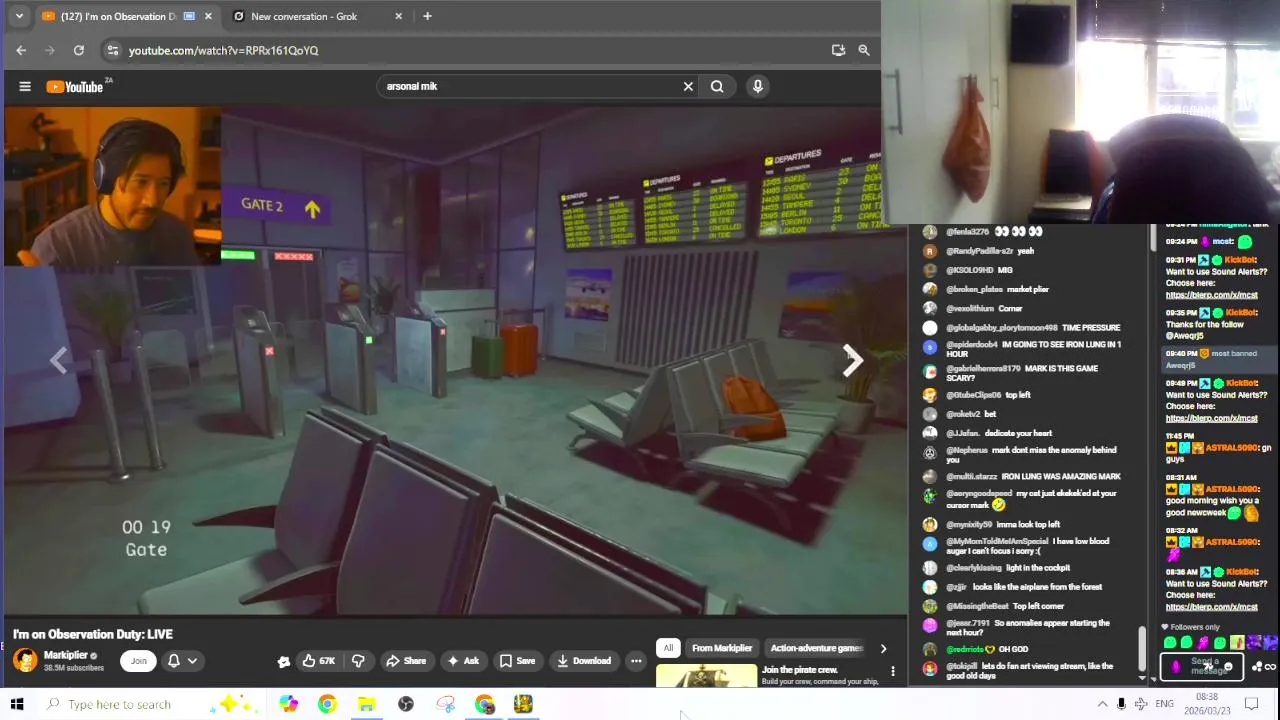Select the From Markiplier filter chip
This screenshot has width=1280, height=720.
pos(721,648)
